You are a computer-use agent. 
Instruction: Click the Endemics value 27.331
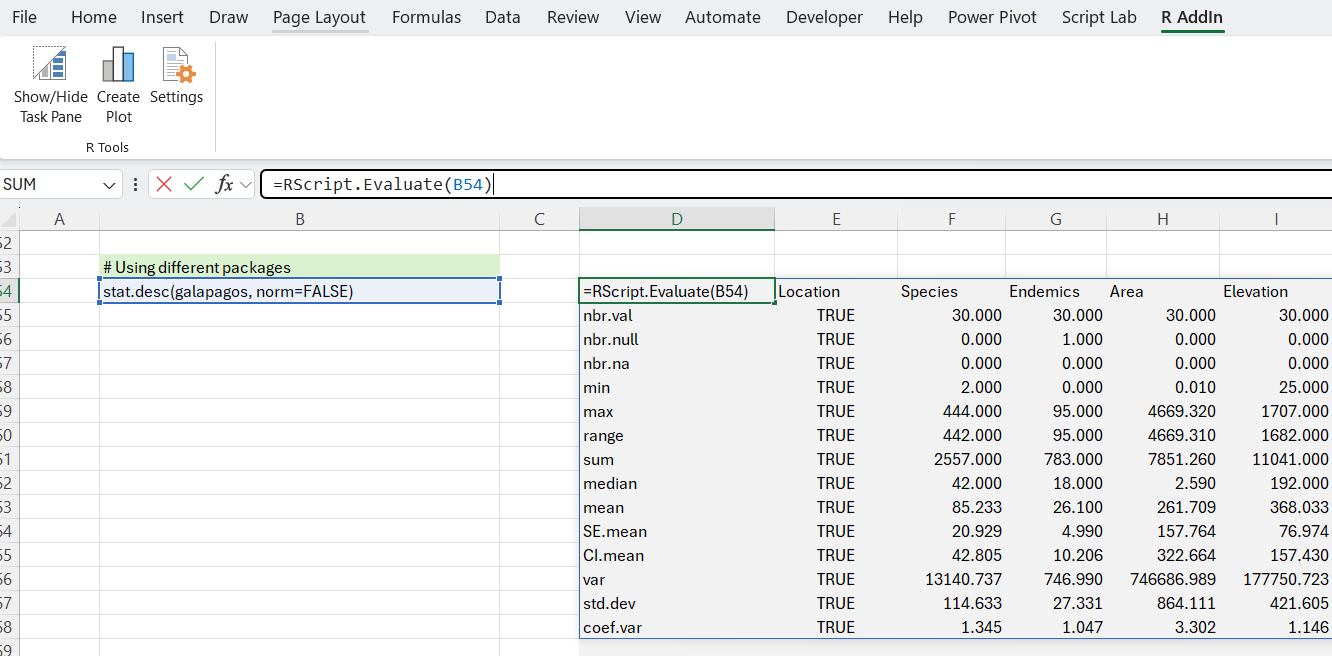click(1056, 603)
